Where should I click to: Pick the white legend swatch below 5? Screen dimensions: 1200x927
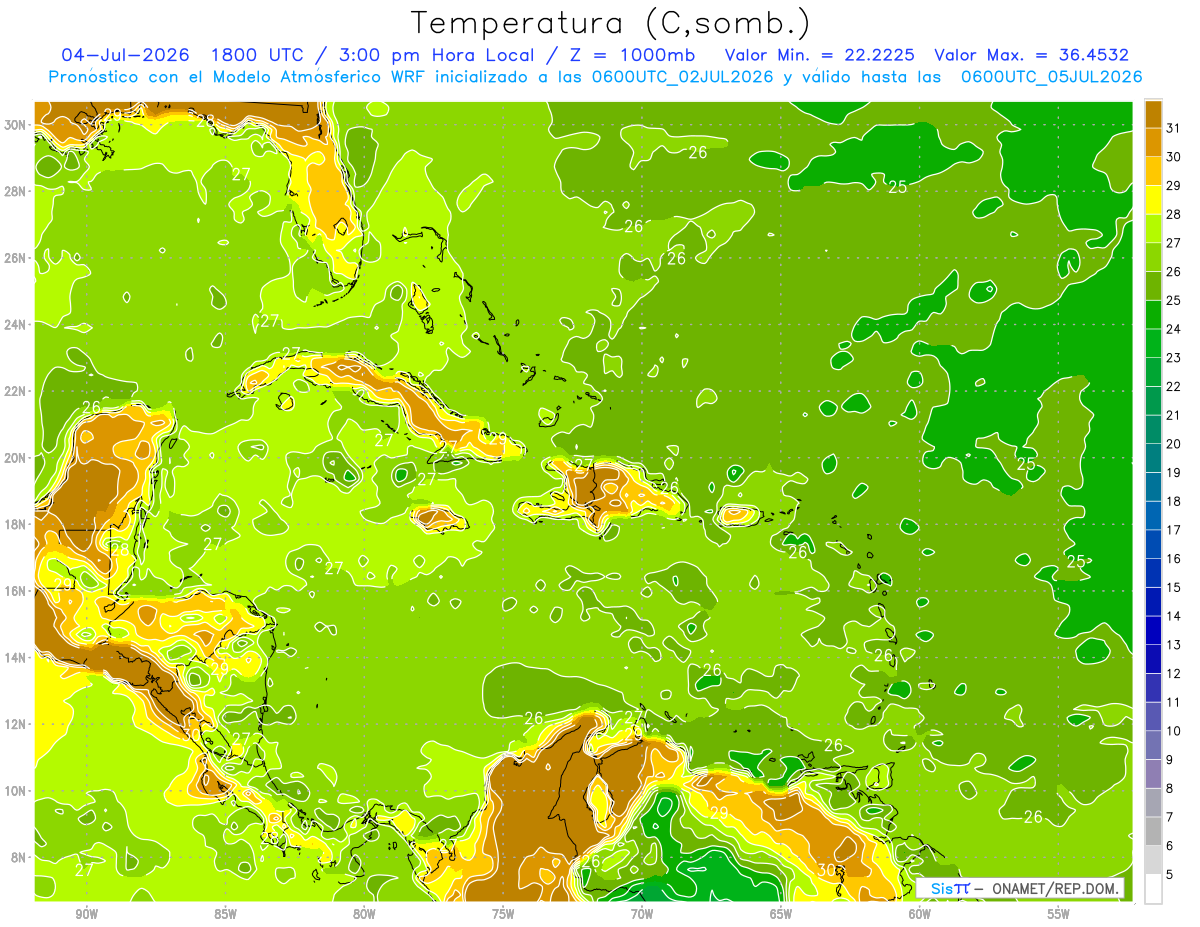(x=1153, y=889)
